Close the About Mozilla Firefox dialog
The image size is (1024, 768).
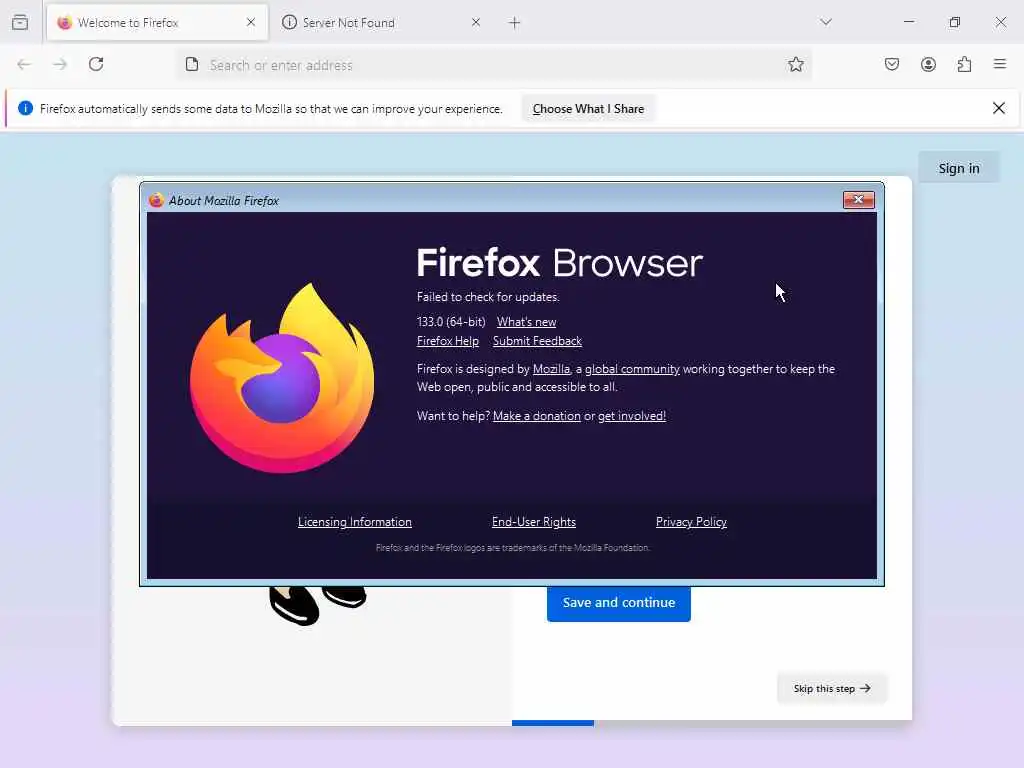859,200
